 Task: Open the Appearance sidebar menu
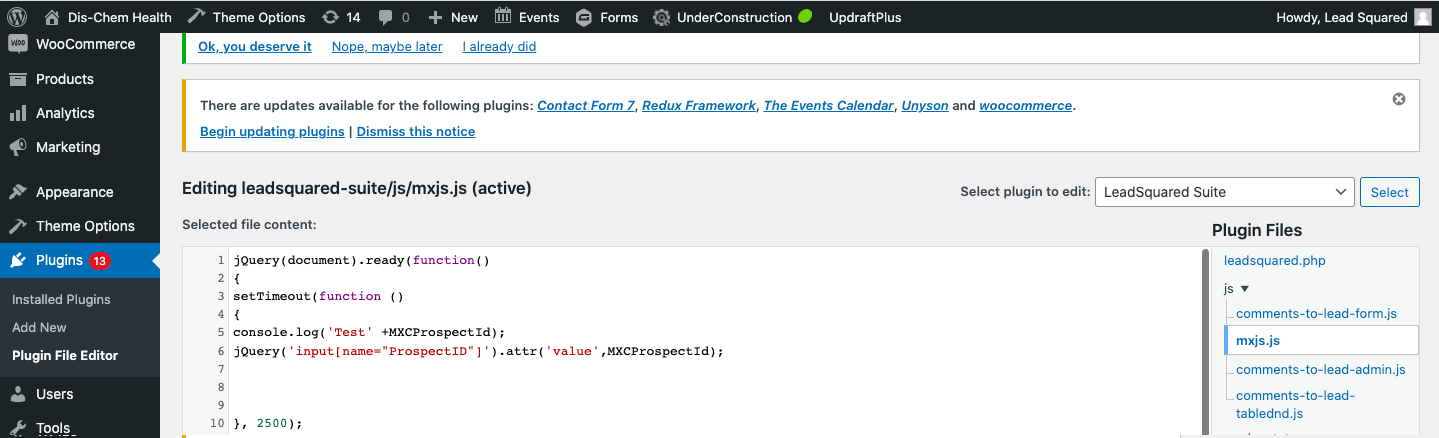(74, 192)
